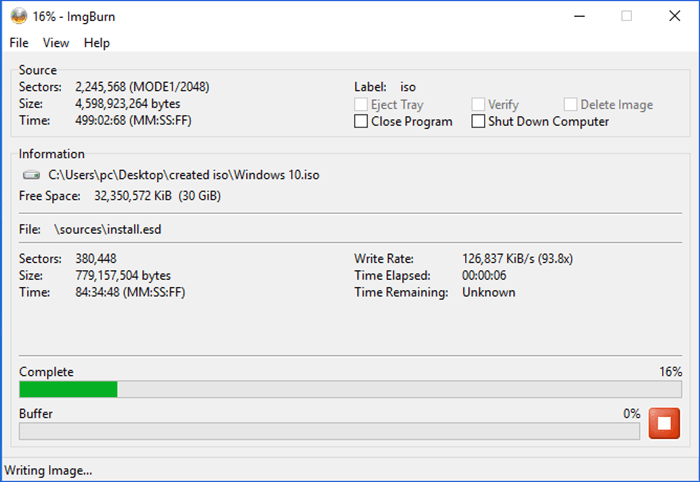Tick the Shut Down Computer checkbox
The image size is (700, 482).
(x=478, y=122)
